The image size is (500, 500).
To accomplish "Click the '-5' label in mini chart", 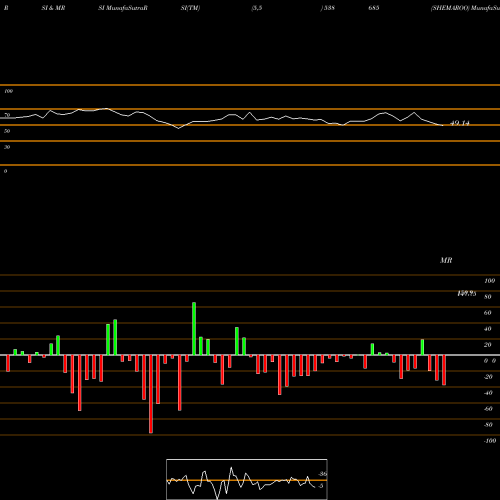I will [x=320, y=486].
